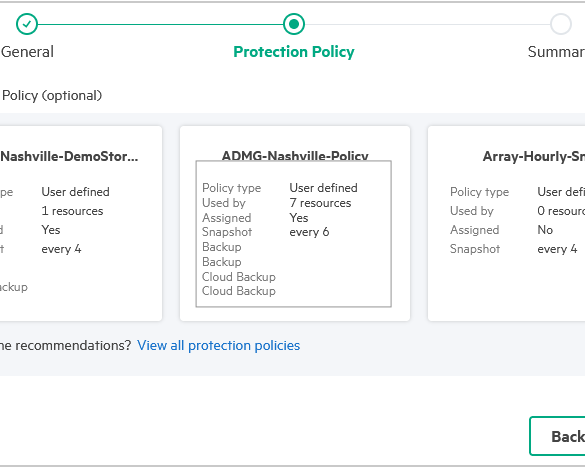
Task: Click 'every 4' in Nashville-DemoStor card
Action: tap(61, 249)
